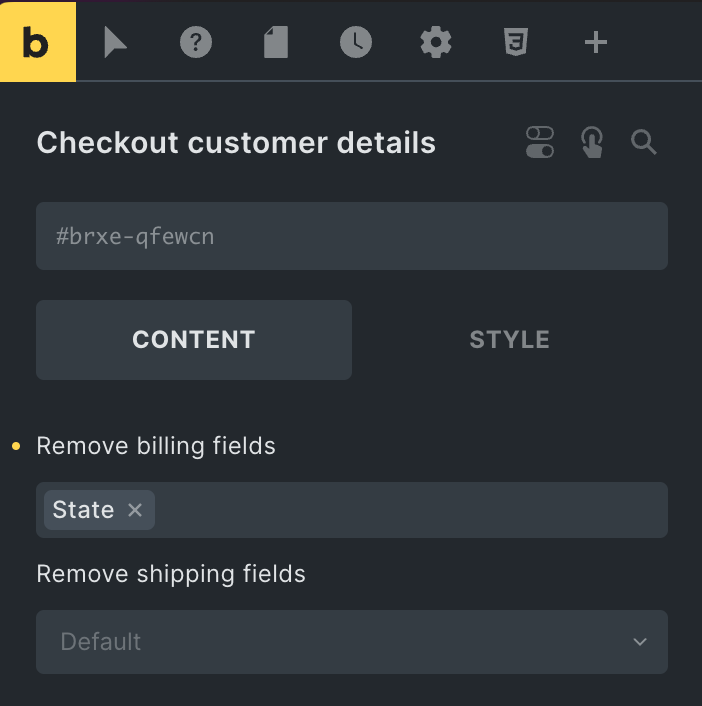Open revisions history clock icon
This screenshot has height=706, width=702.
point(355,42)
